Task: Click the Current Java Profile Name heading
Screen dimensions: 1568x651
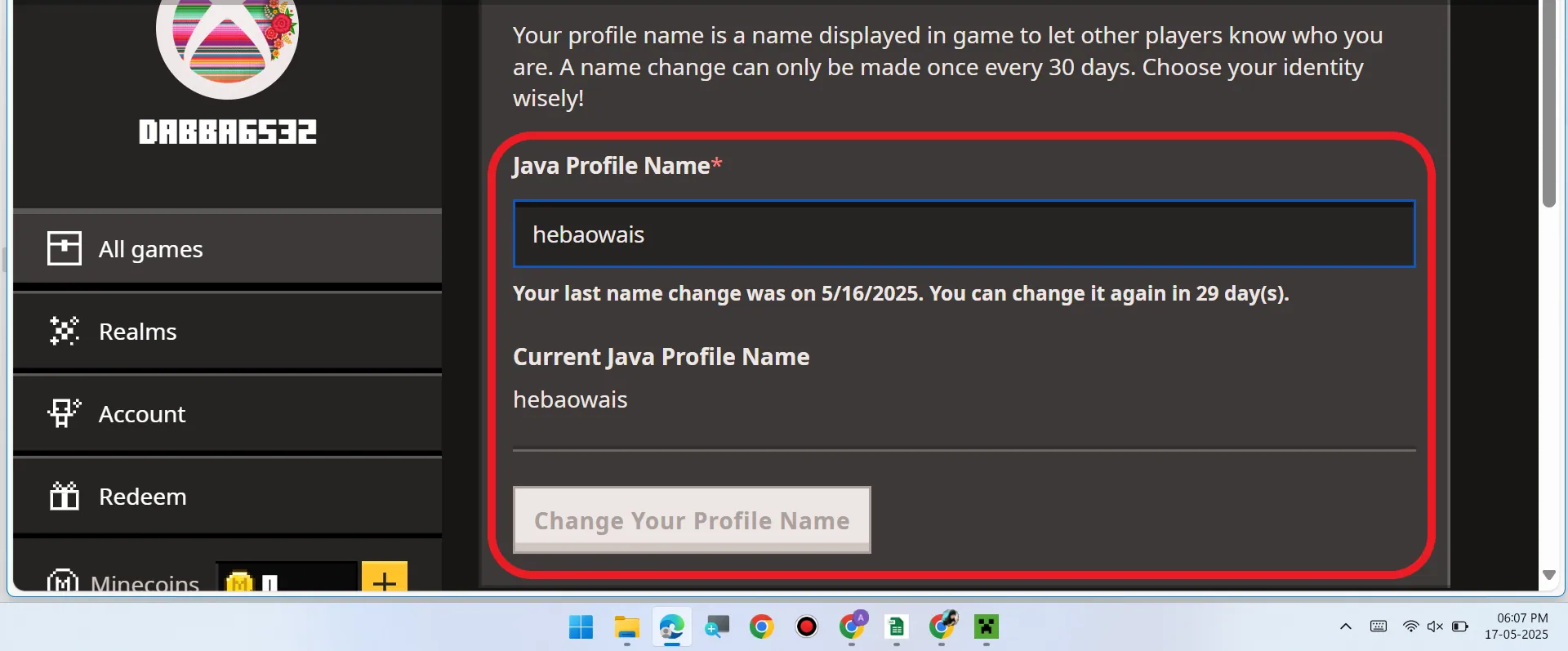Action: [661, 357]
